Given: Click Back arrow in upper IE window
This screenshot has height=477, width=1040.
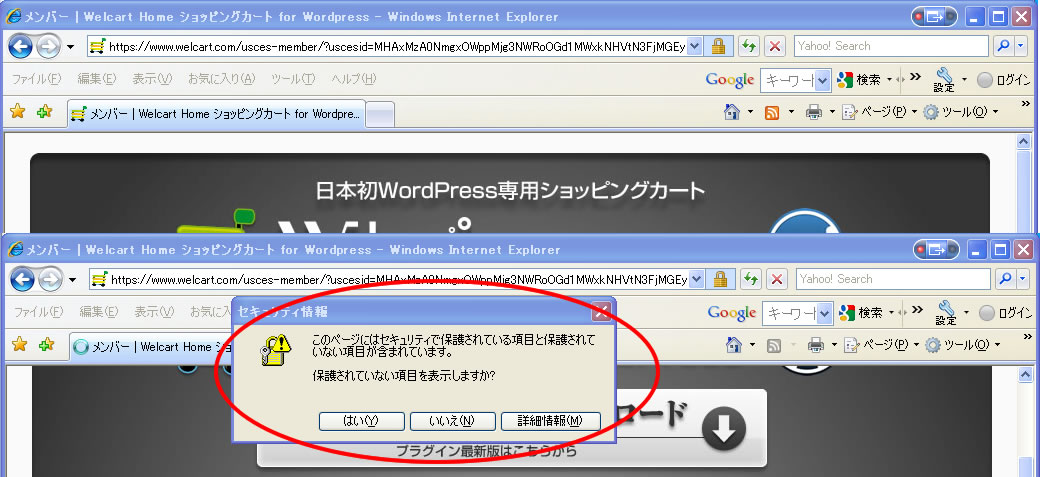Looking at the screenshot, I should (21, 46).
